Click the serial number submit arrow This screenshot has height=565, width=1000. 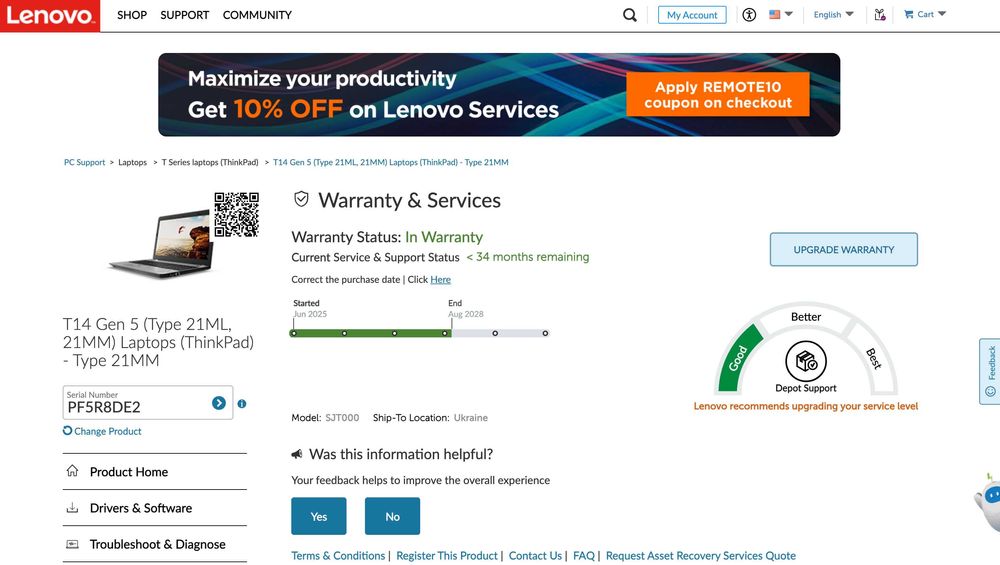(x=219, y=403)
